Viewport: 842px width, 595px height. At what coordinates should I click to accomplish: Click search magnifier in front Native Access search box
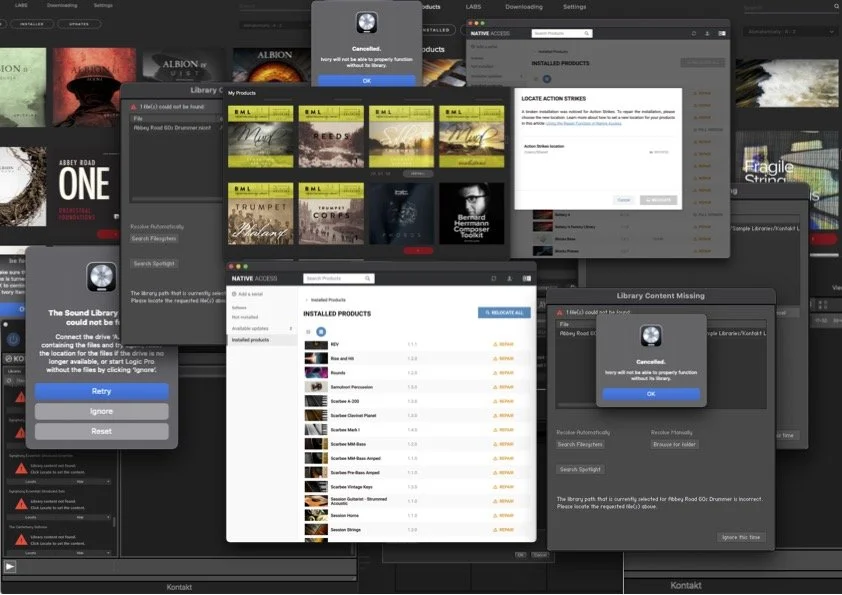[x=368, y=278]
